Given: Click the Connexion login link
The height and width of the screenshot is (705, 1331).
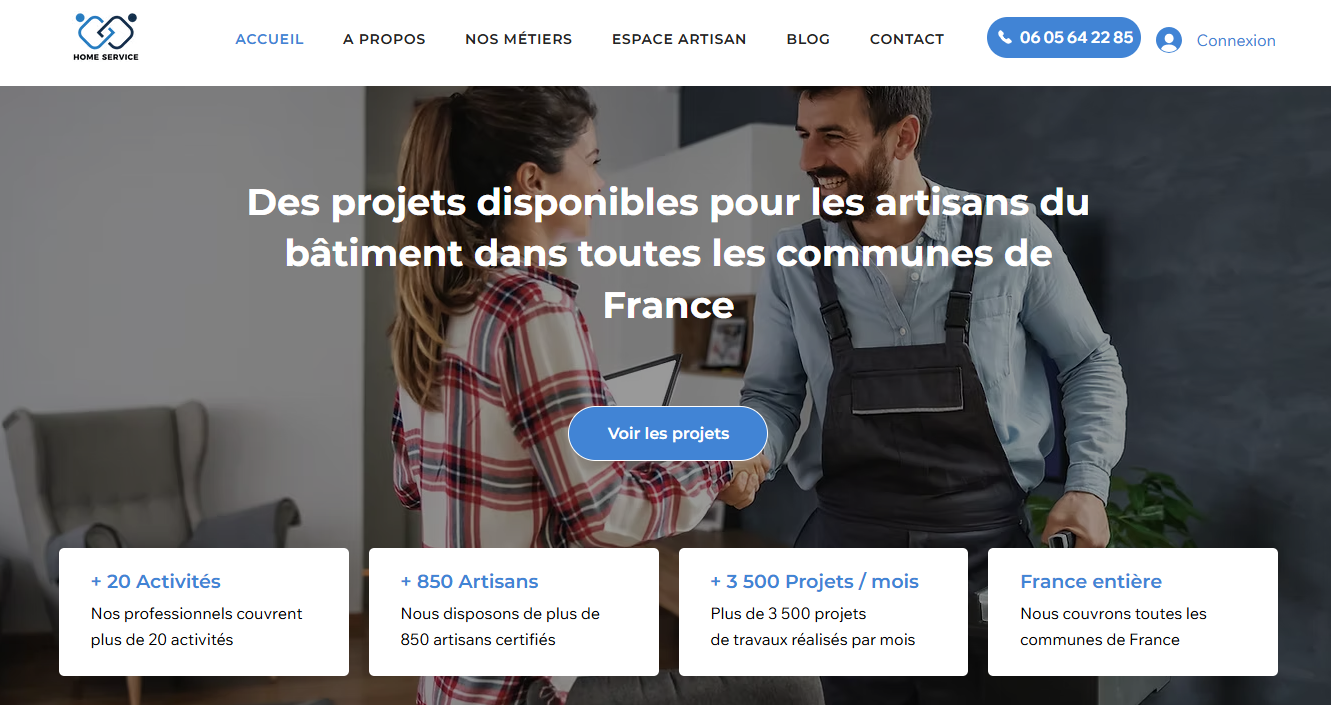Looking at the screenshot, I should [x=1236, y=41].
